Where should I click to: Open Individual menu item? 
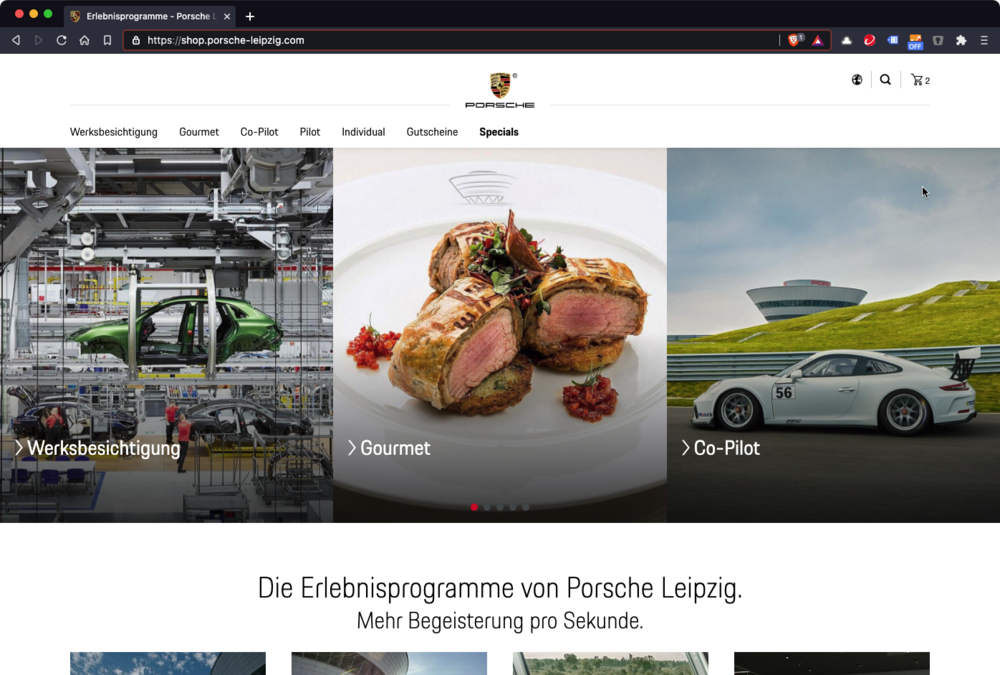click(364, 132)
